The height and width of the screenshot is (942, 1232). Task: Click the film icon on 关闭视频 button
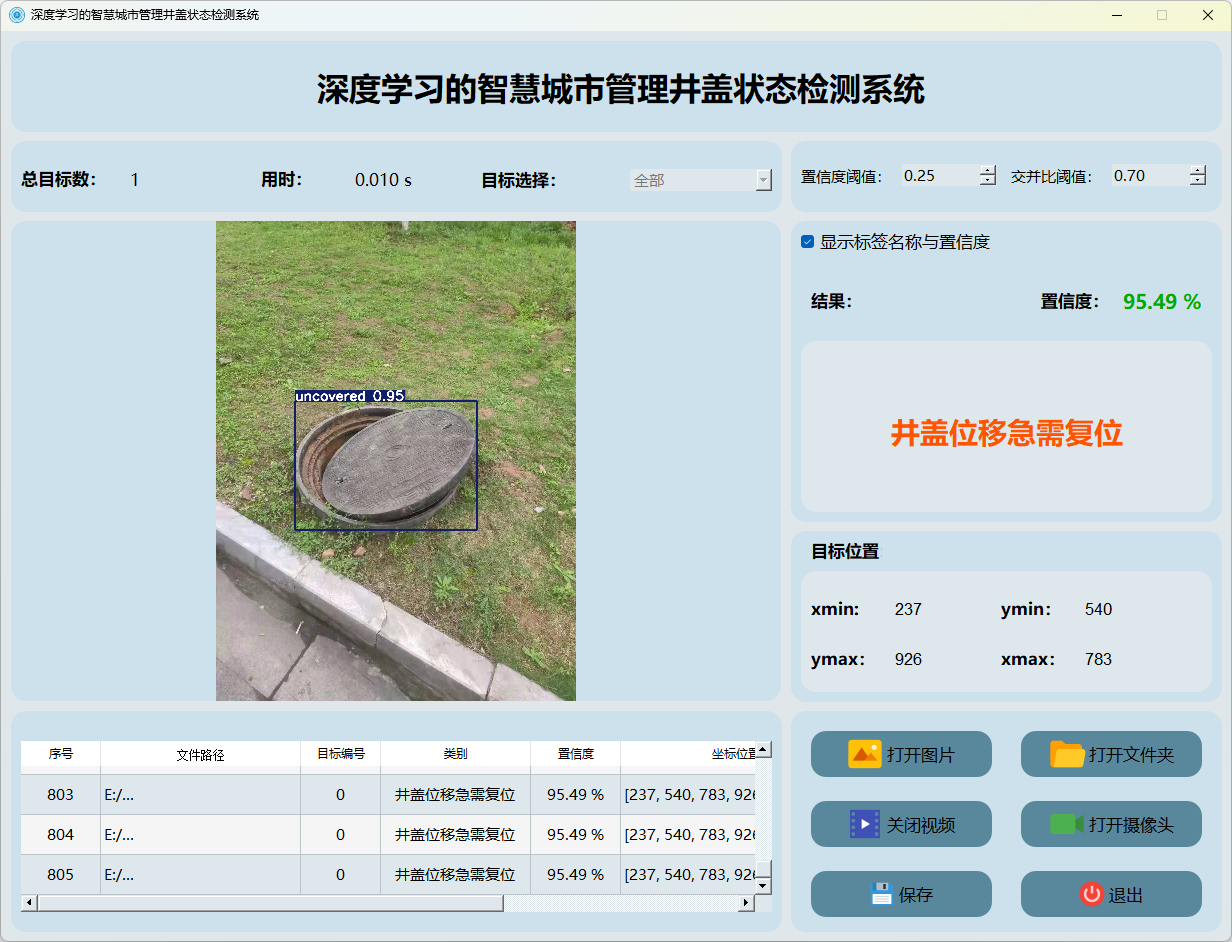pos(864,824)
